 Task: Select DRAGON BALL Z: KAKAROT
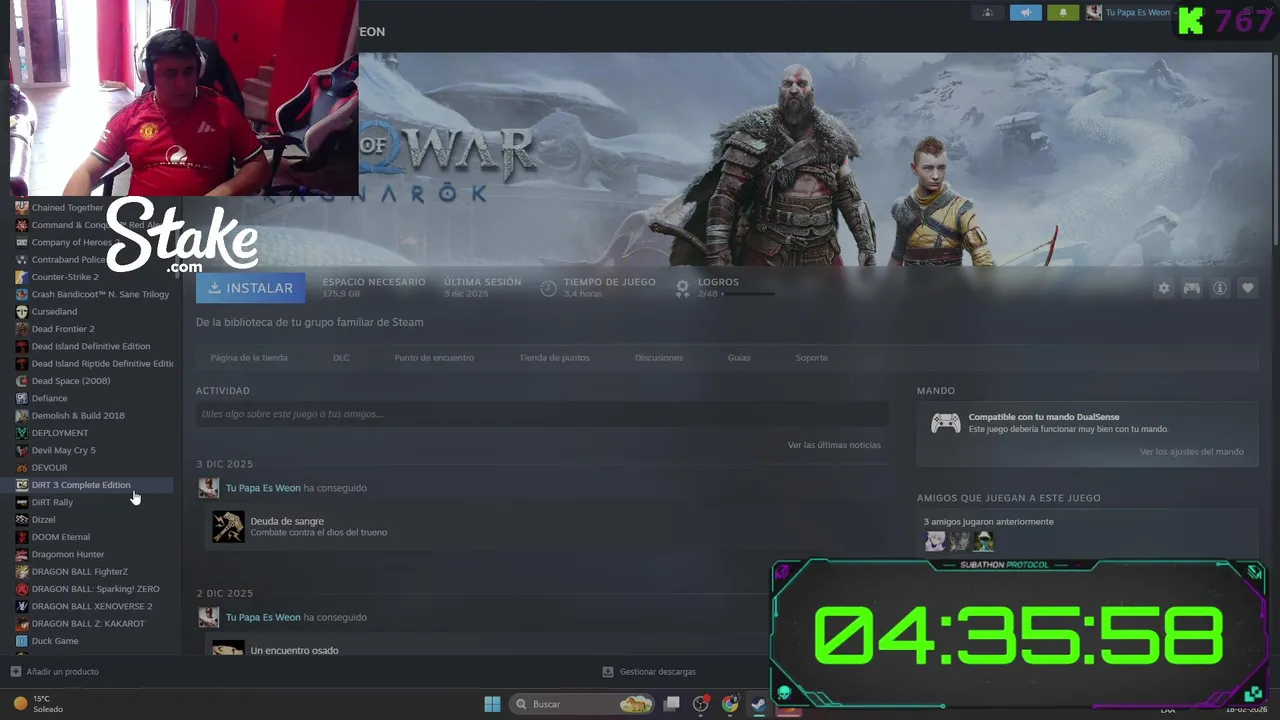(90, 624)
